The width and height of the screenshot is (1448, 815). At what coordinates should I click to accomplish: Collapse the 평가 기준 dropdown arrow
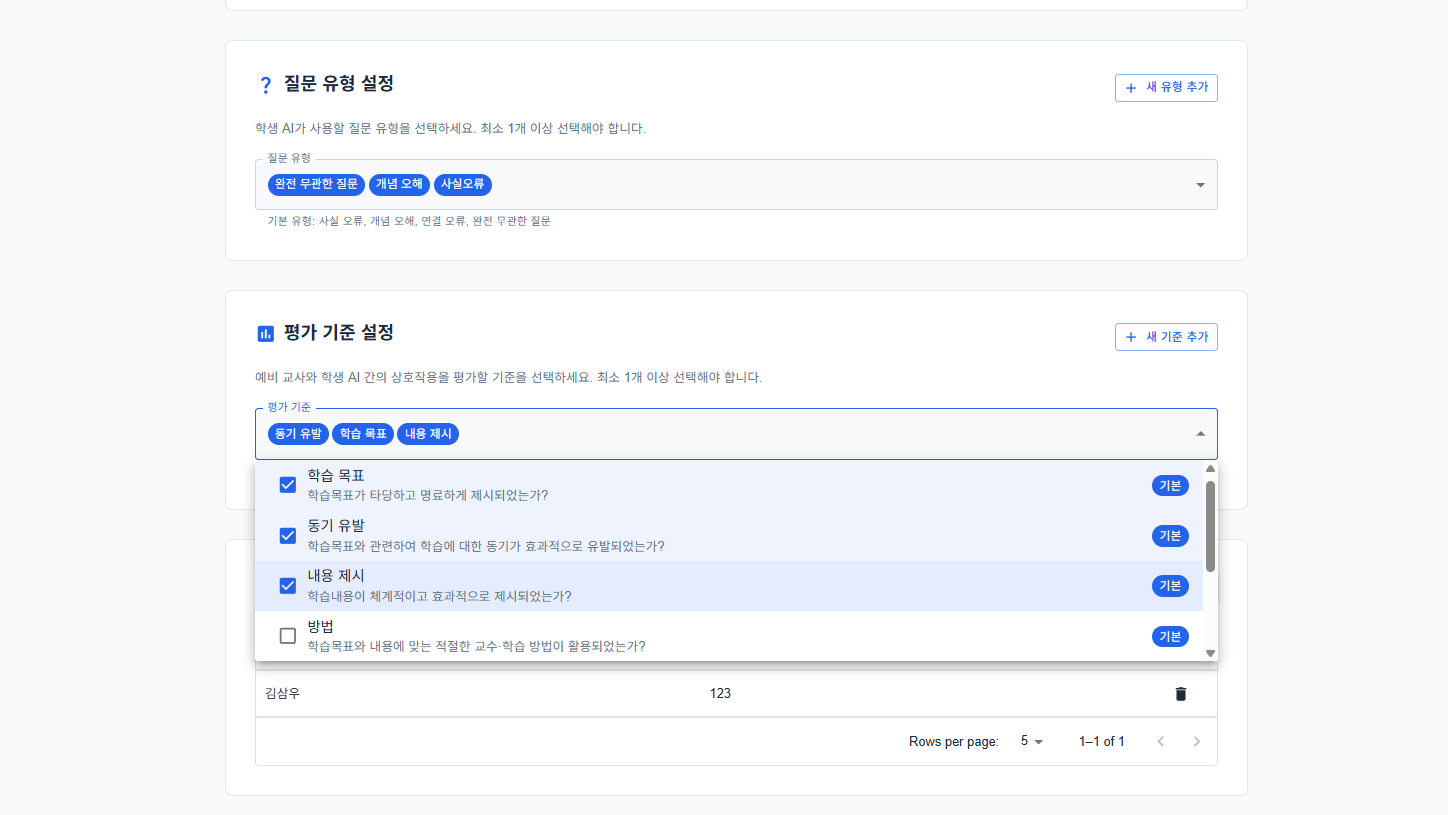(x=1200, y=434)
